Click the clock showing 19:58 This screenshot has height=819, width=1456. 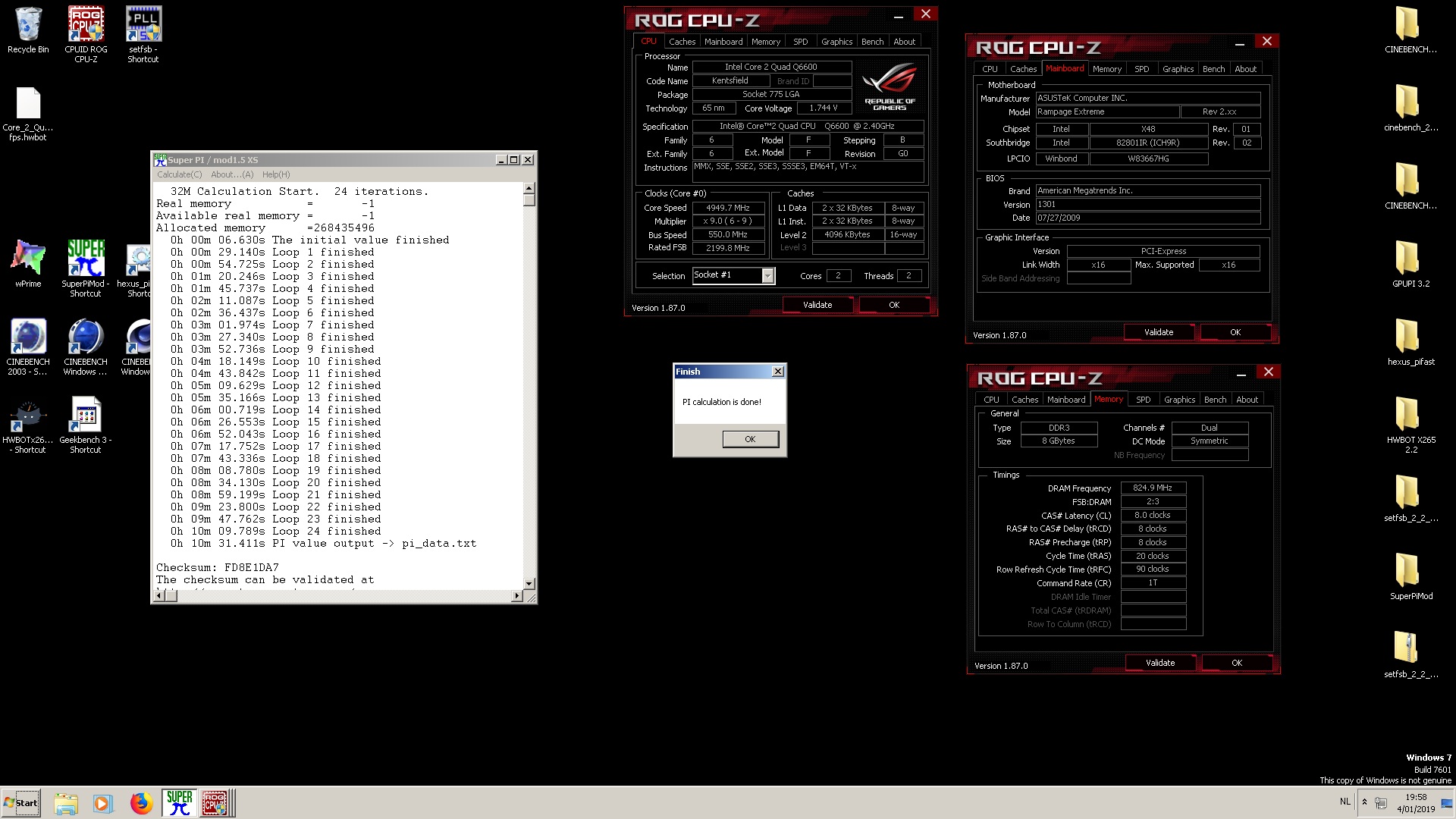pyautogui.click(x=1416, y=798)
